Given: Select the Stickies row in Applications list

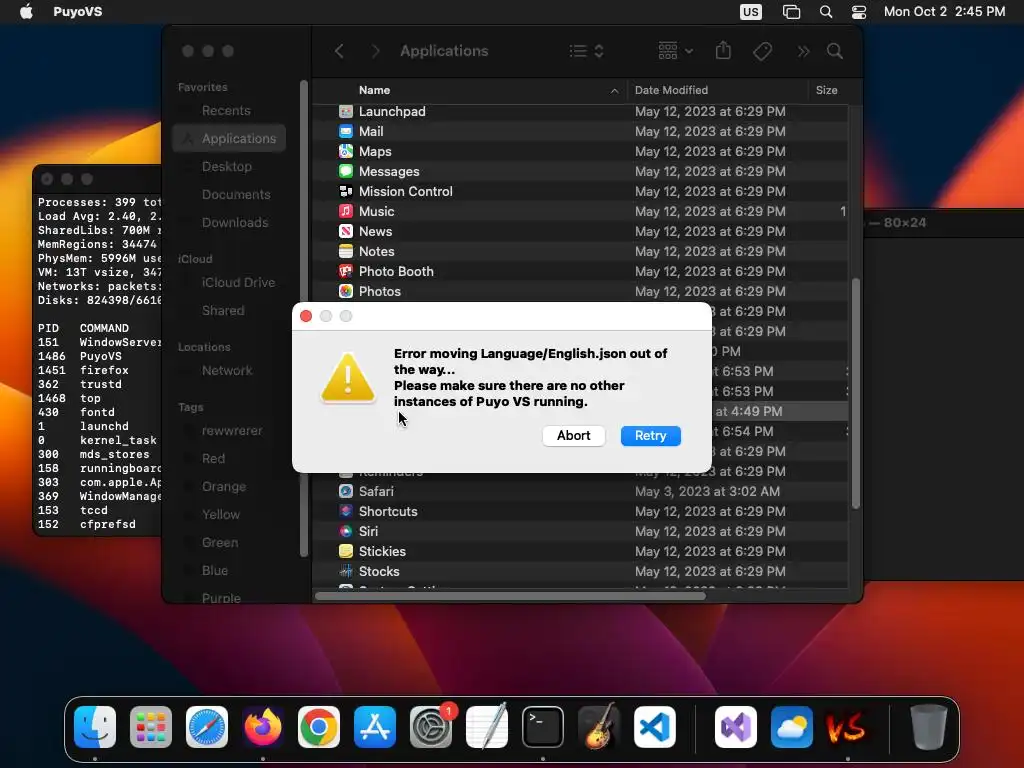Looking at the screenshot, I should point(581,551).
